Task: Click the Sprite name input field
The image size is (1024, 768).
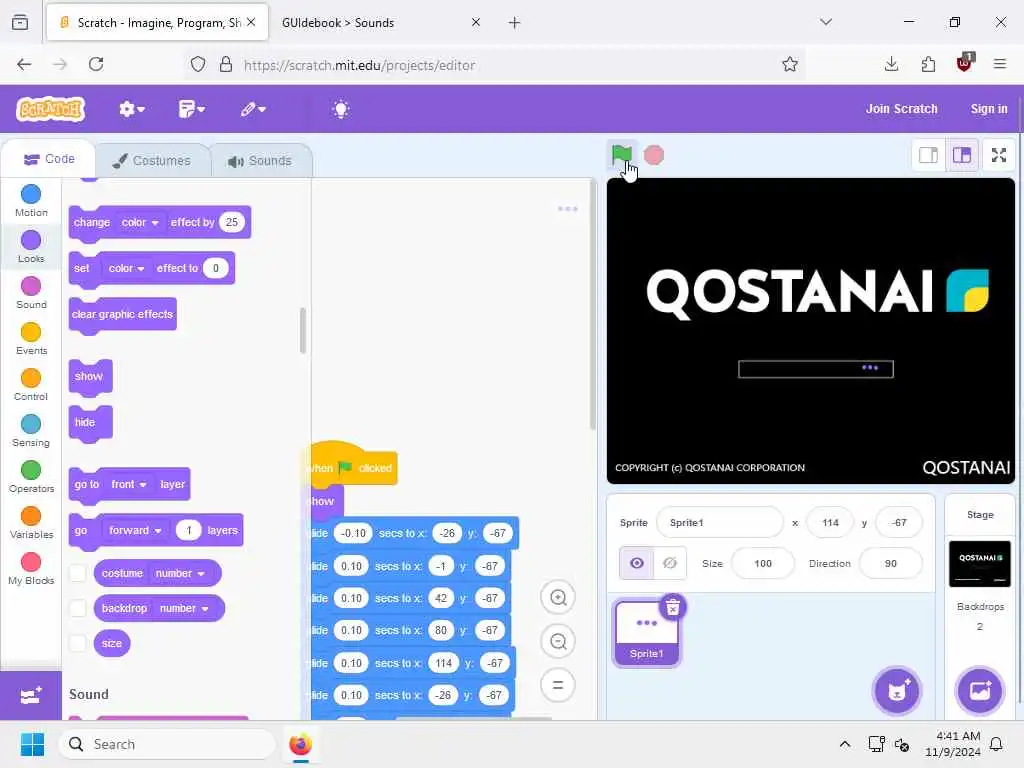Action: click(x=718, y=522)
